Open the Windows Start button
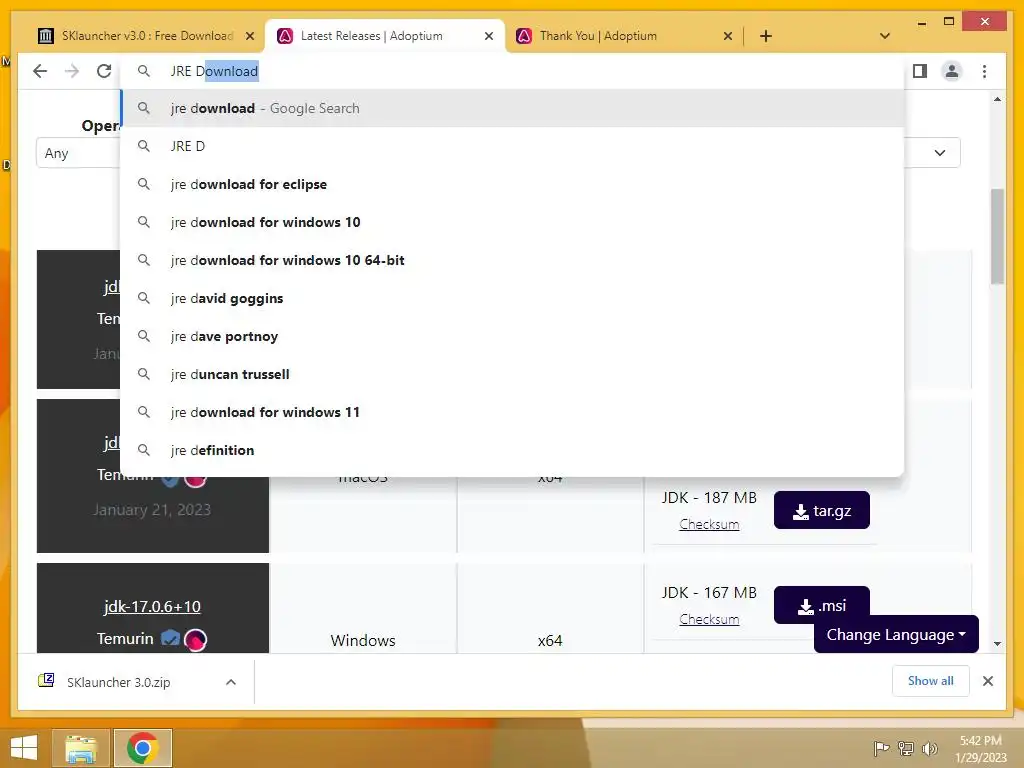1024x768 pixels. tap(24, 748)
